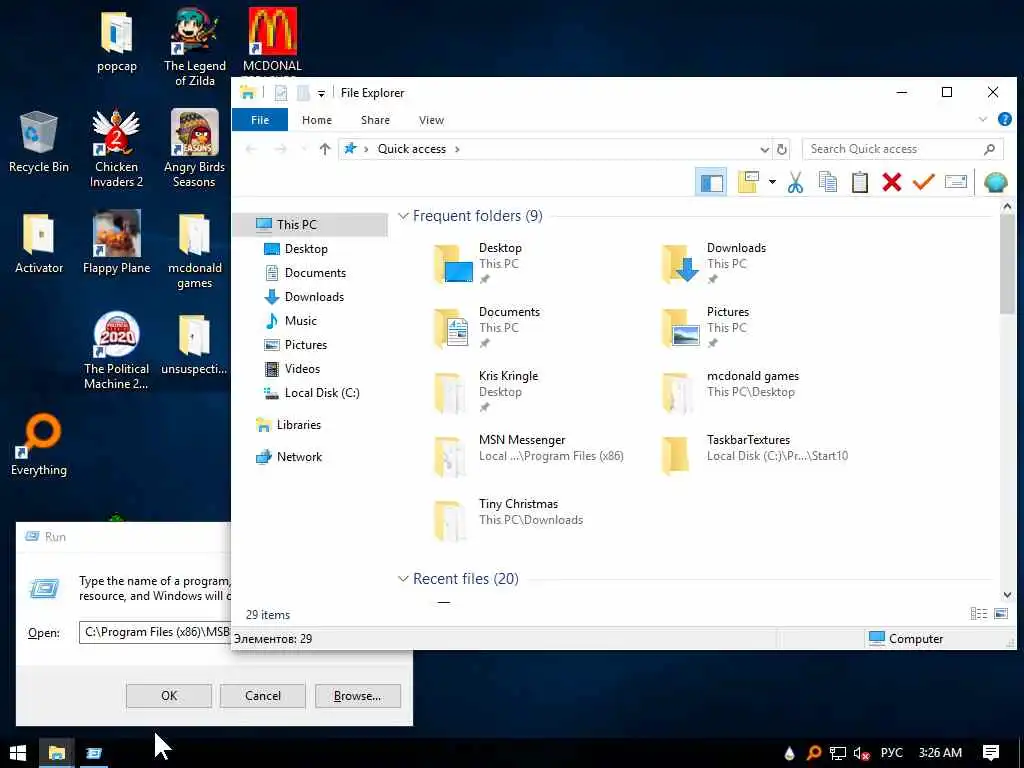Expand the ribbon with the chevron
Viewport: 1024px width, 768px height.
(982, 120)
